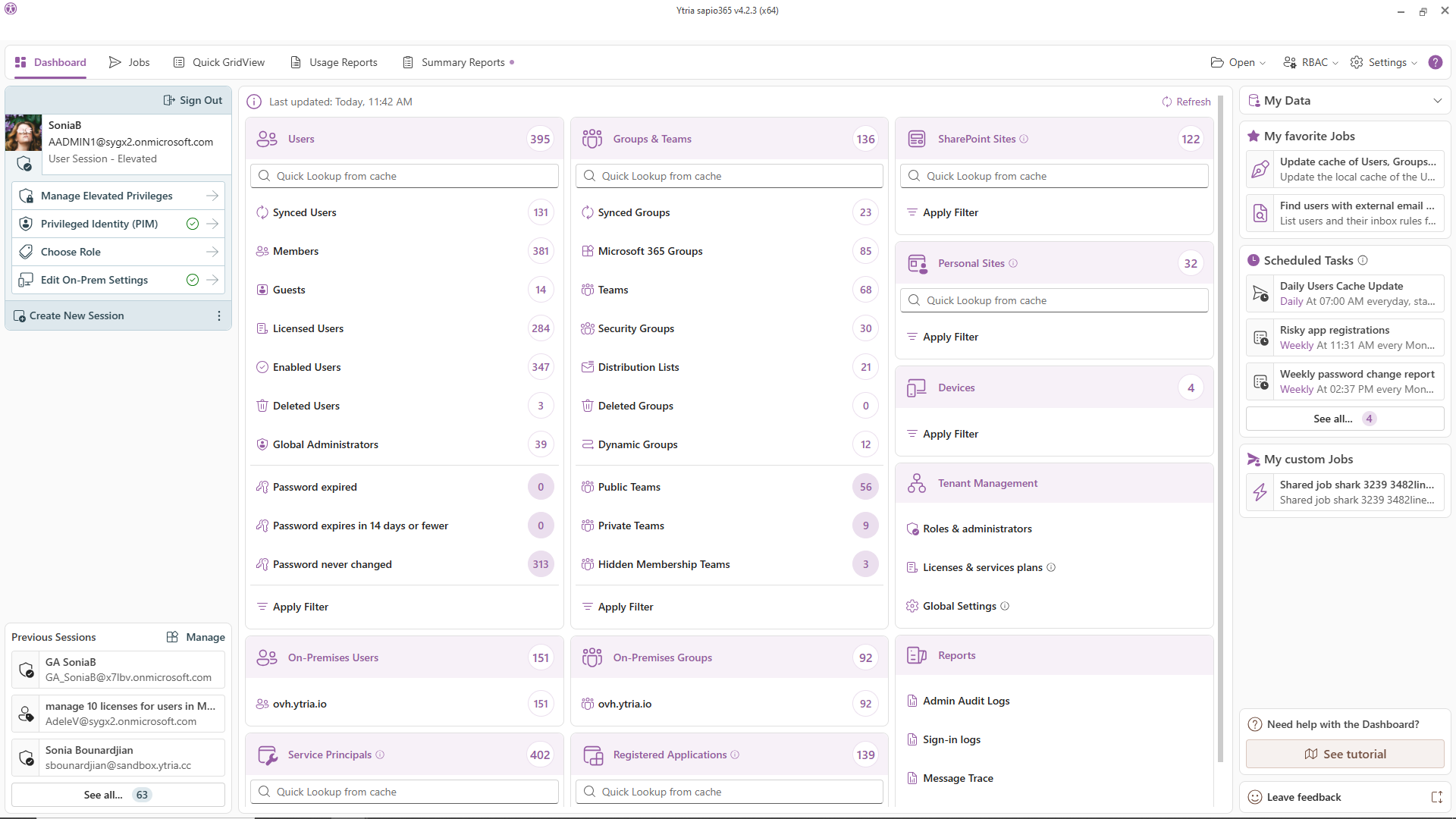Focus Groups & Teams Quick Lookup field
Image resolution: width=1456 pixels, height=819 pixels.
730,176
